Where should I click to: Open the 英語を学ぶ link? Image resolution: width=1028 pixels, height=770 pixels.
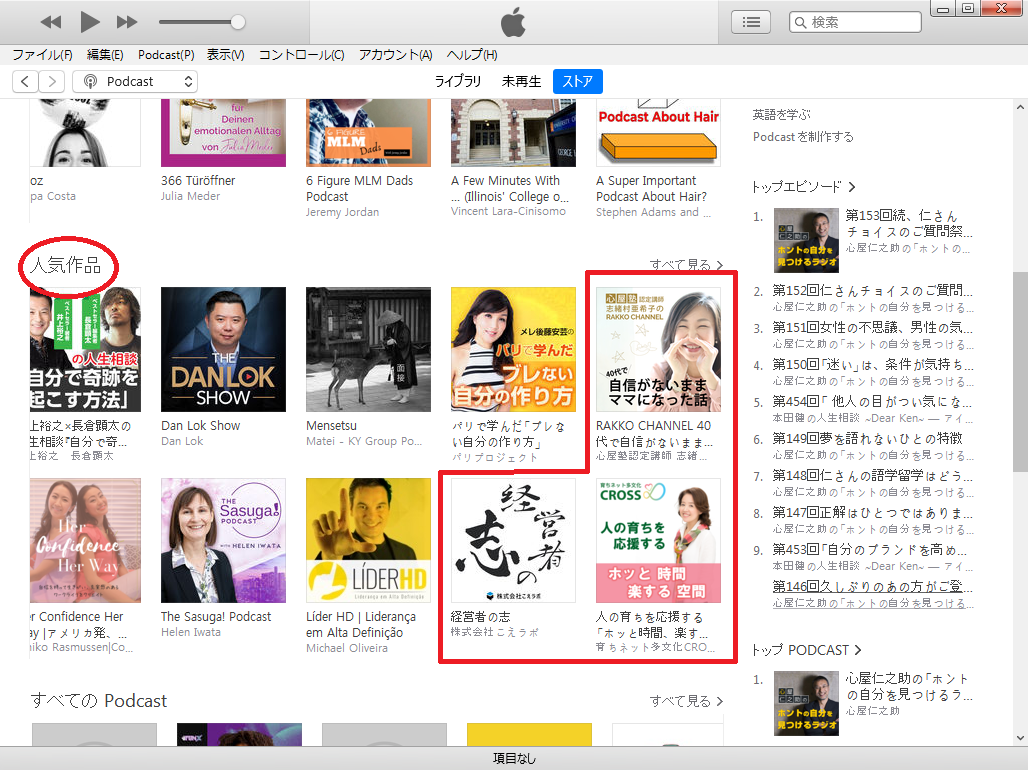[781, 115]
